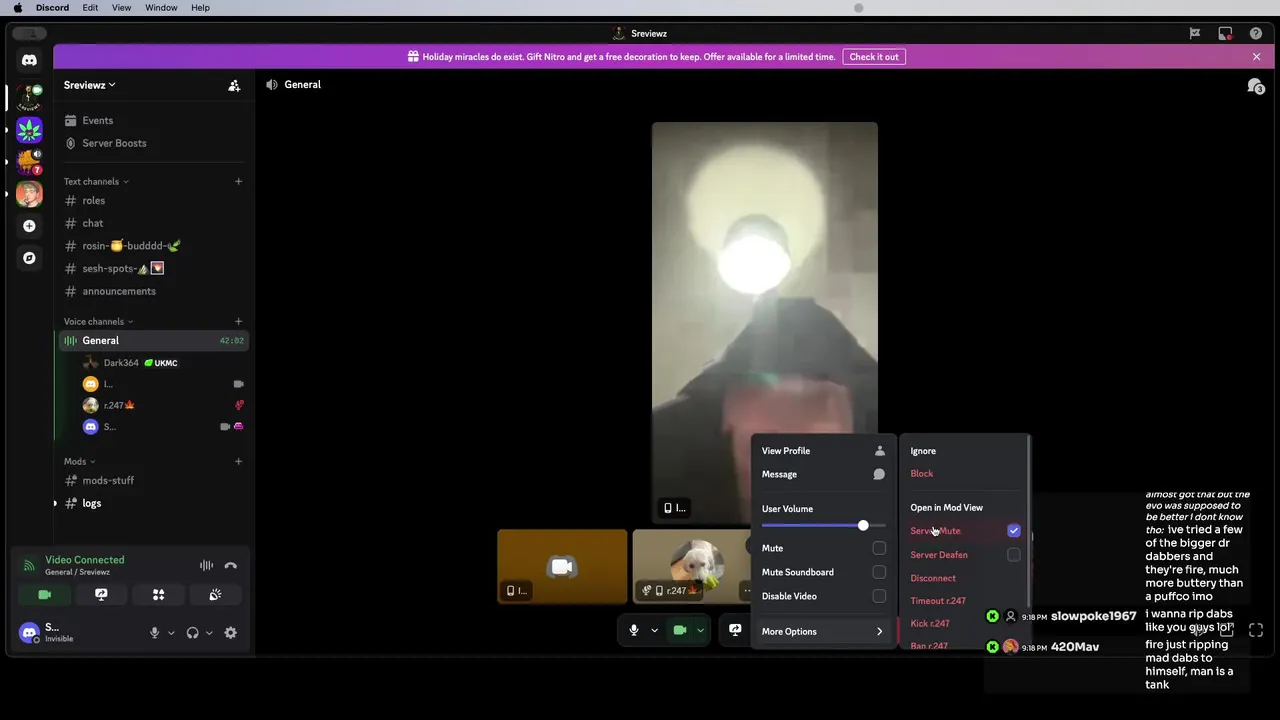The width and height of the screenshot is (1280, 720).
Task: Collapse the Voice channels category
Action: coord(98,321)
